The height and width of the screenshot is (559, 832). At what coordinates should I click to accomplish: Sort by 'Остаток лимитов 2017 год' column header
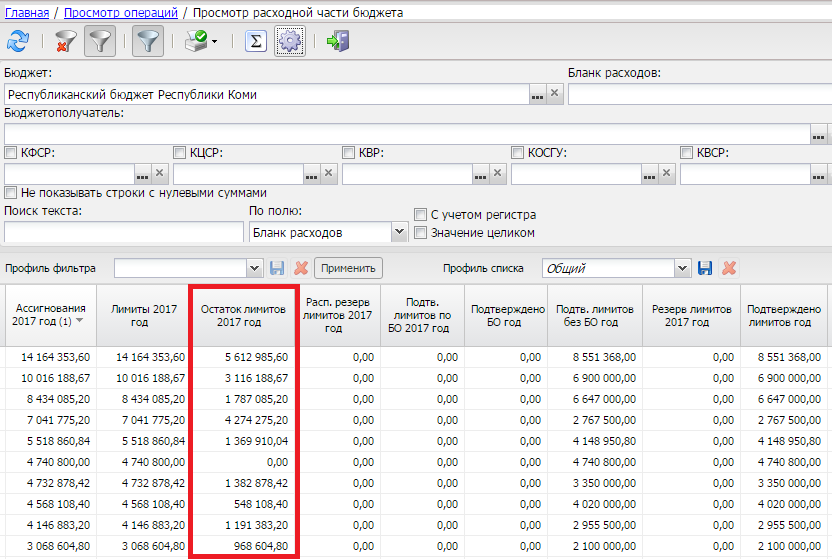(x=244, y=316)
